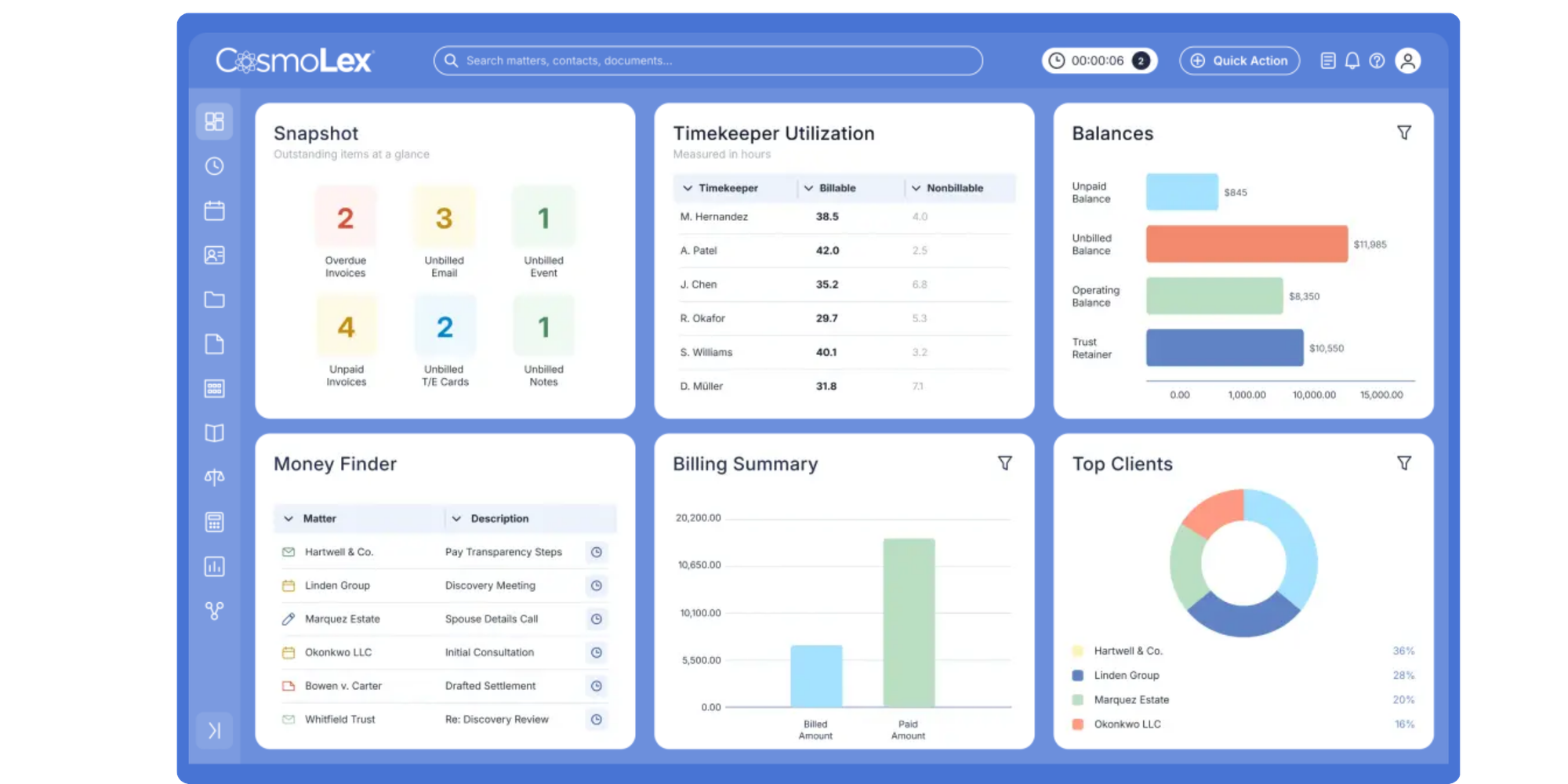Select J. Chen timekeeper row
The image size is (1568, 784).
(844, 285)
